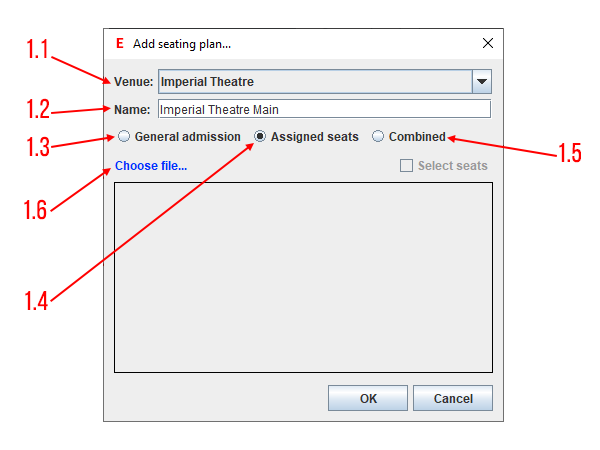Screen dimensions: 600x450
Task: Toggle the Select seats checkbox
Action: 406,166
